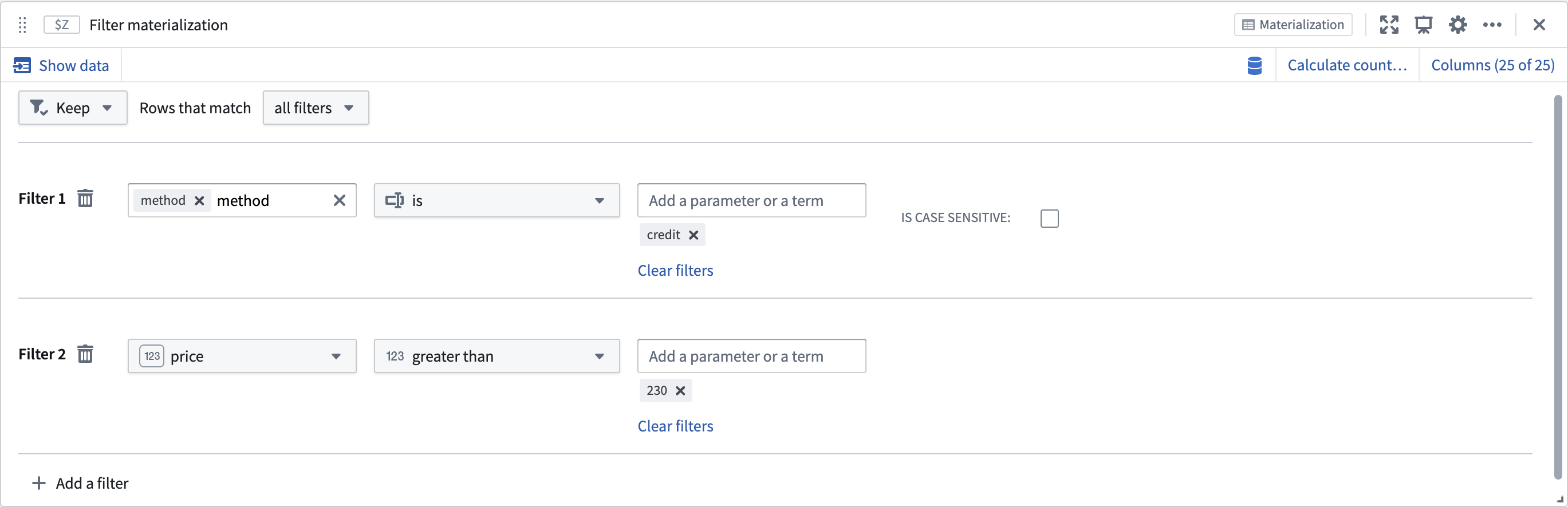Image resolution: width=1568 pixels, height=507 pixels.
Task: Open settings gear icon
Action: 1458,25
